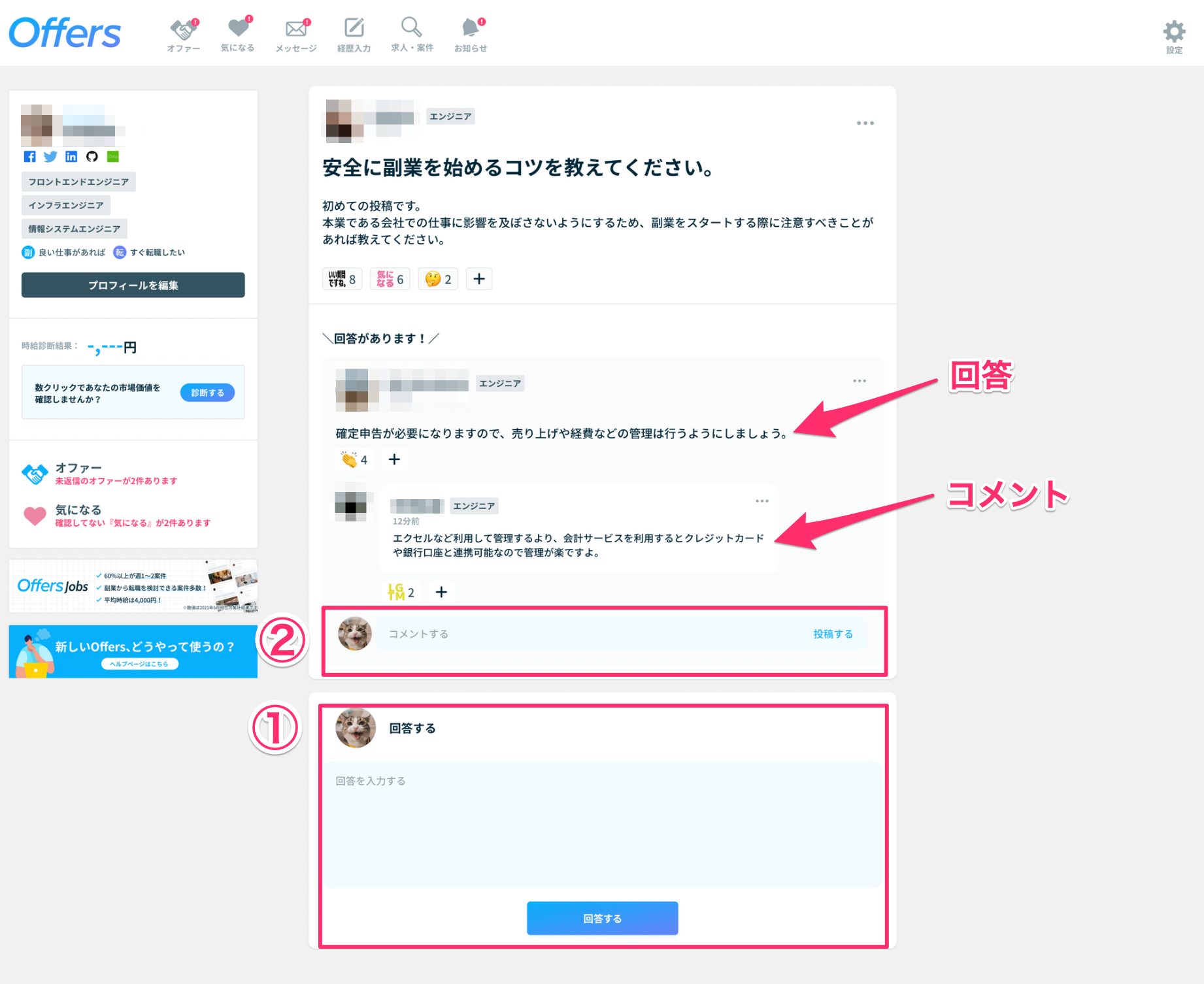Click the GitHub profile icon
Image resolution: width=1204 pixels, height=984 pixels.
(92, 157)
